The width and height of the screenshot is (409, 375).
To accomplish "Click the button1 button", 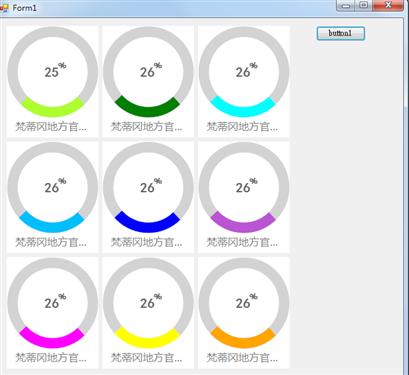I will pos(341,33).
